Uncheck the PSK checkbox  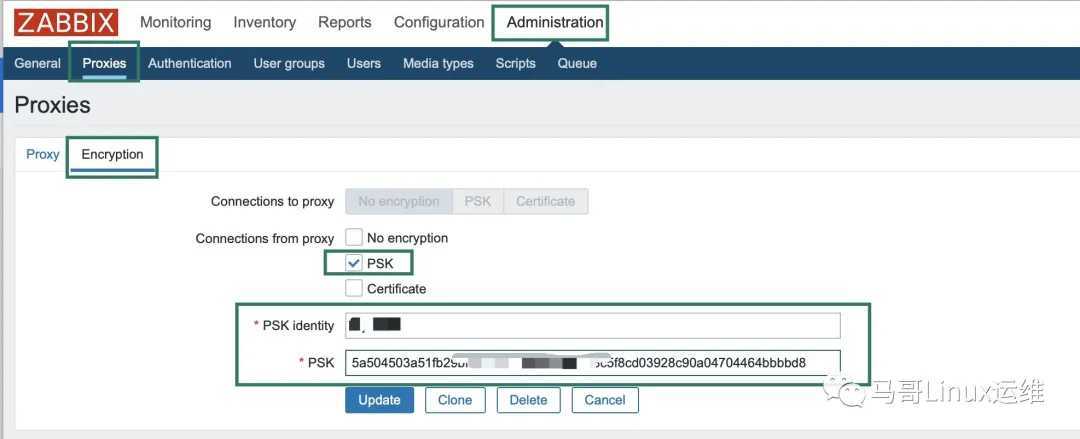tap(354, 263)
